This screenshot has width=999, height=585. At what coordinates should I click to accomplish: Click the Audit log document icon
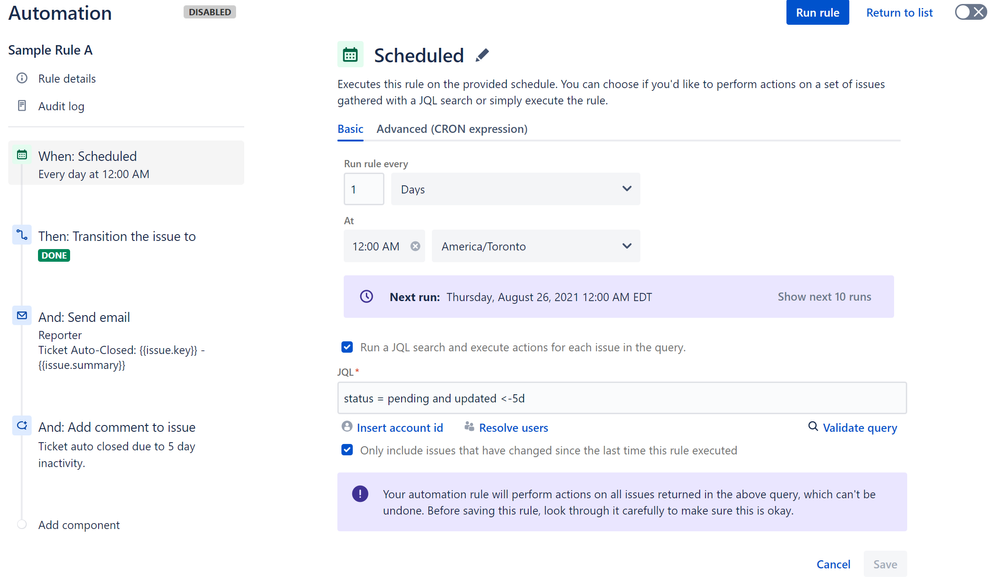pyautogui.click(x=22, y=106)
